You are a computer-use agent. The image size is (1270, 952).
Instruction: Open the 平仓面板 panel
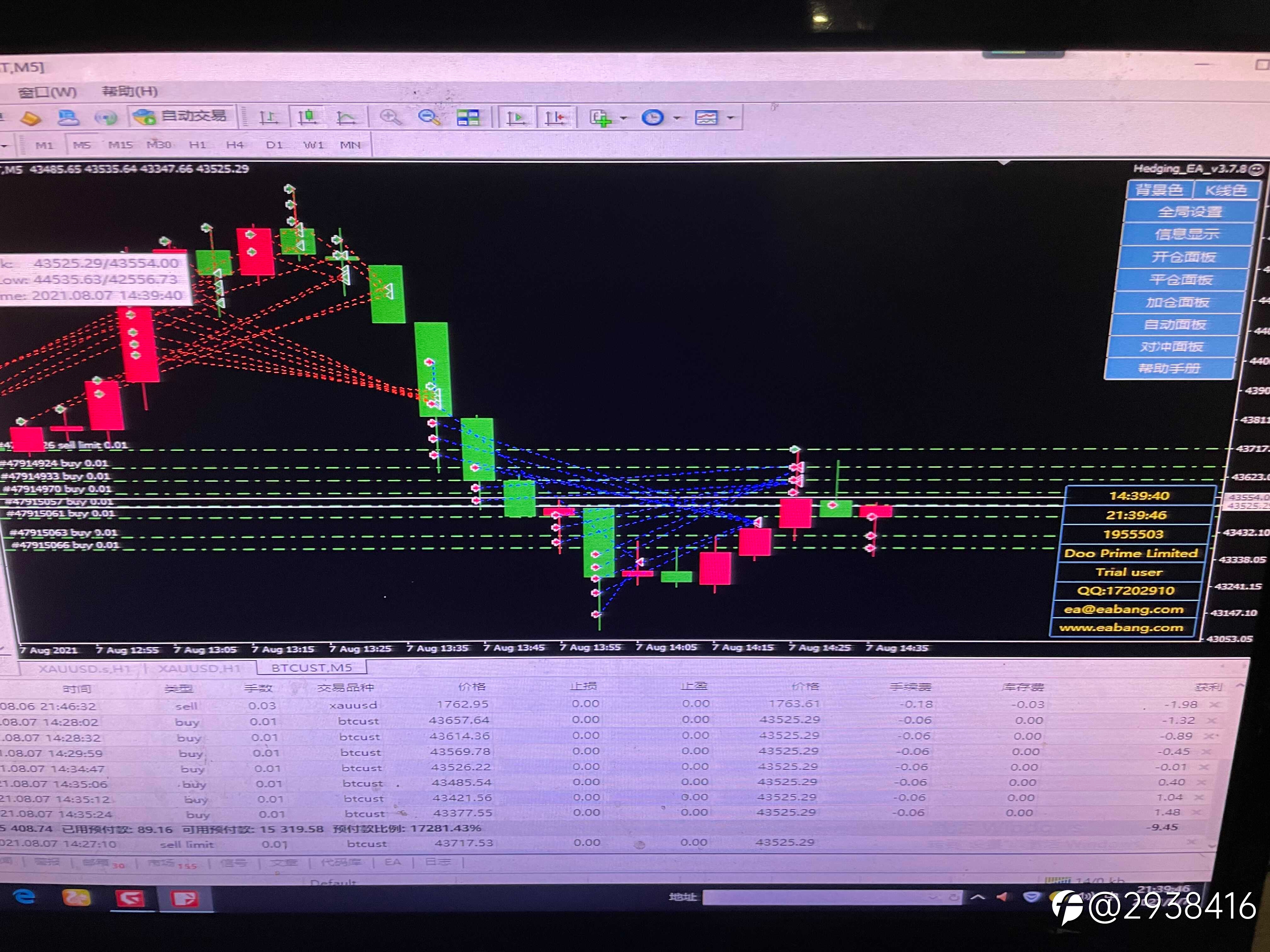(1181, 280)
